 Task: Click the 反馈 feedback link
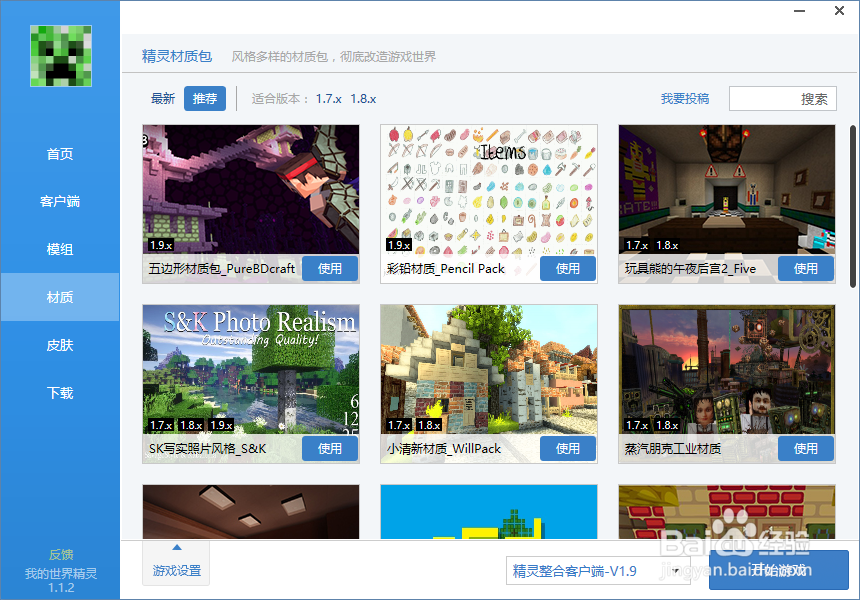tap(61, 554)
